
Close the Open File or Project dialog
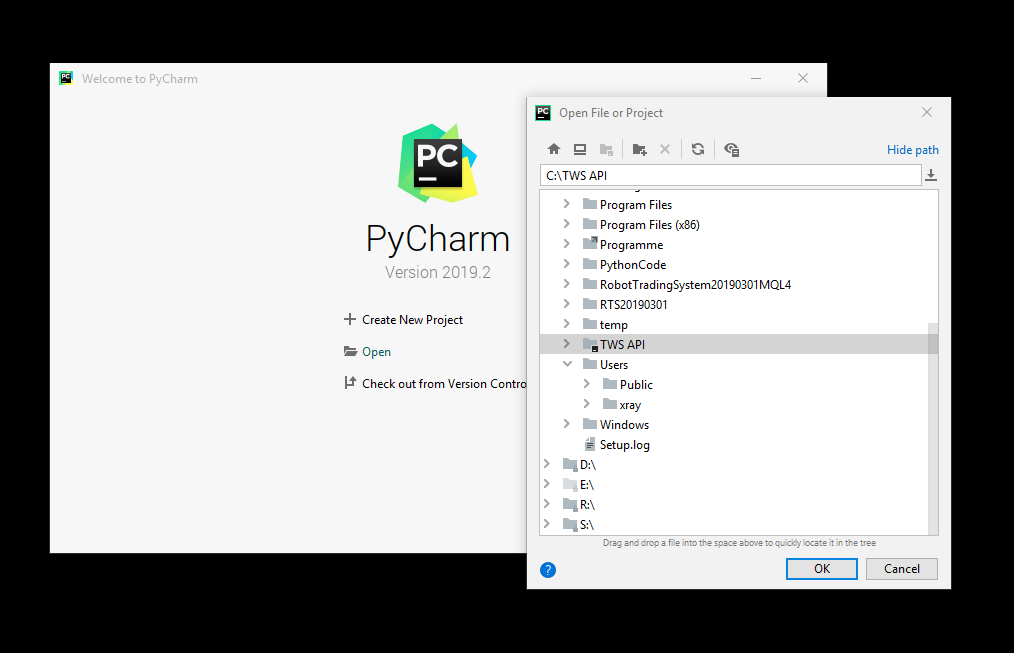click(x=927, y=112)
